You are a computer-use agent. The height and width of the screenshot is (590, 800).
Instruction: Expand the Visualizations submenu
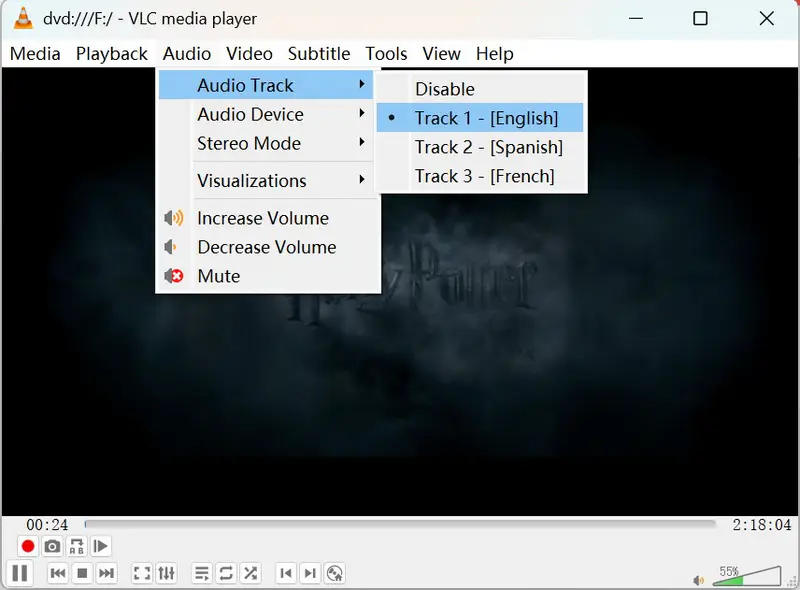click(266, 181)
